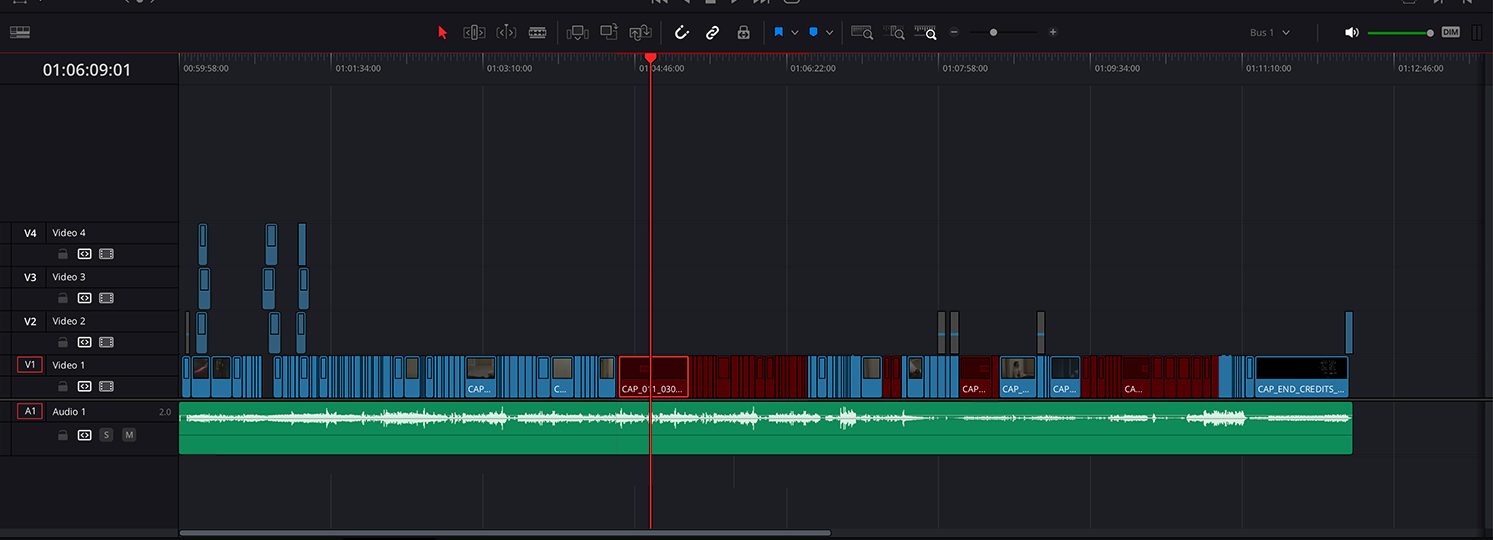Select the V4 track header label
This screenshot has width=1493, height=540.
pos(30,233)
